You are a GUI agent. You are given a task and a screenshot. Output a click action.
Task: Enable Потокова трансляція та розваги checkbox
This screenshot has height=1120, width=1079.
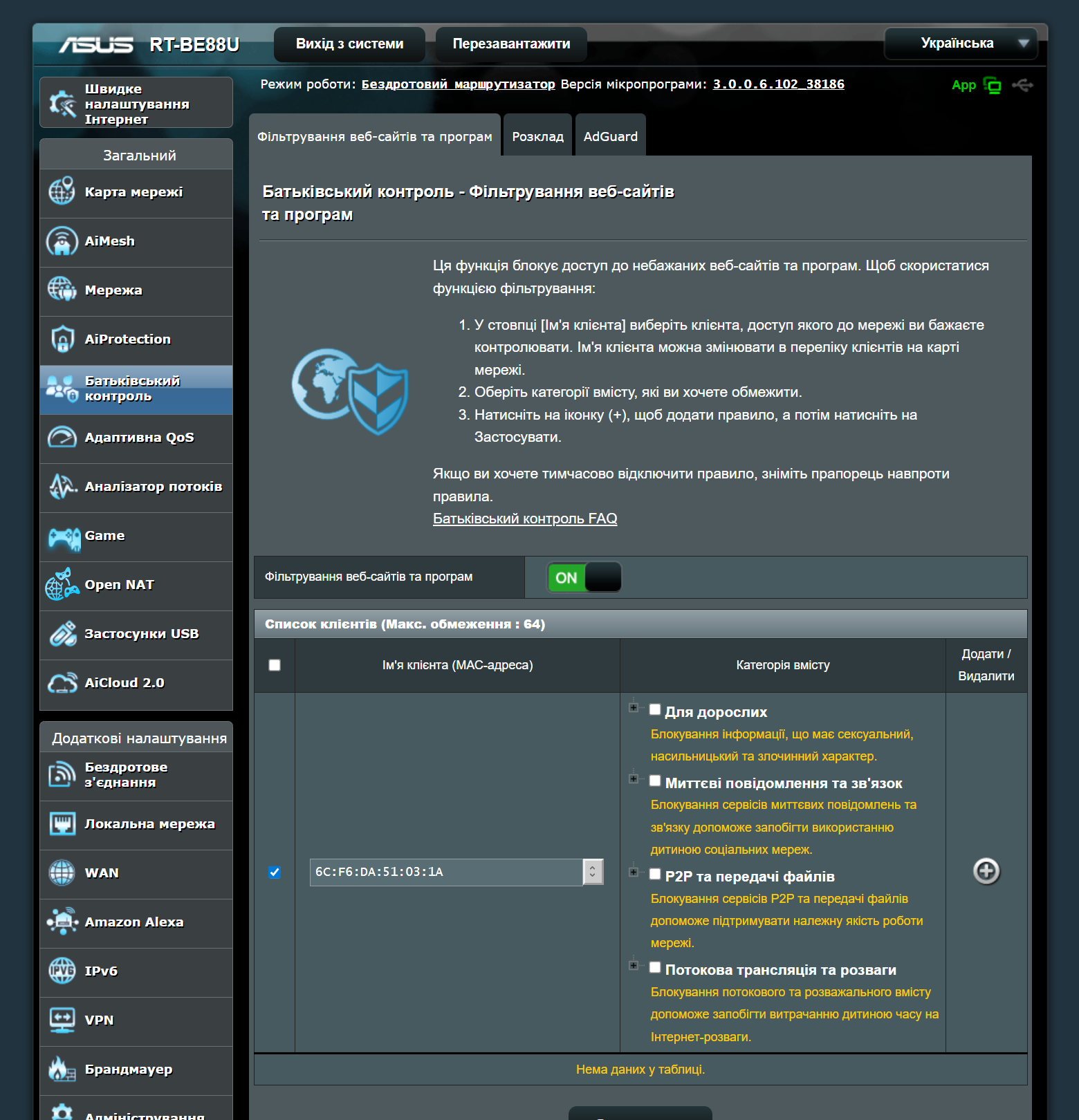[655, 967]
